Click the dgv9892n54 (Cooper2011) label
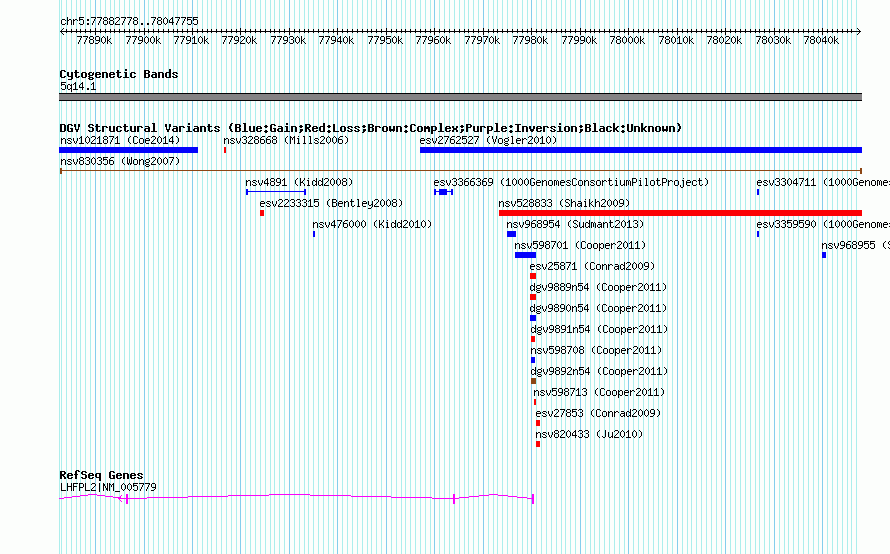890x554 pixels. click(x=599, y=371)
